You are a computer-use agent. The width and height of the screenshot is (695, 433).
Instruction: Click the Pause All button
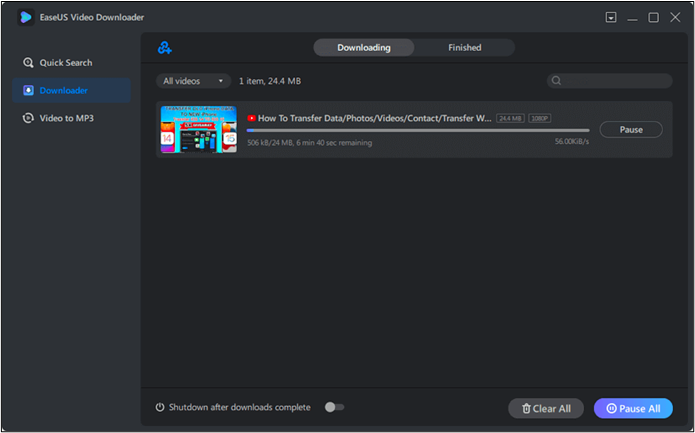(x=633, y=408)
